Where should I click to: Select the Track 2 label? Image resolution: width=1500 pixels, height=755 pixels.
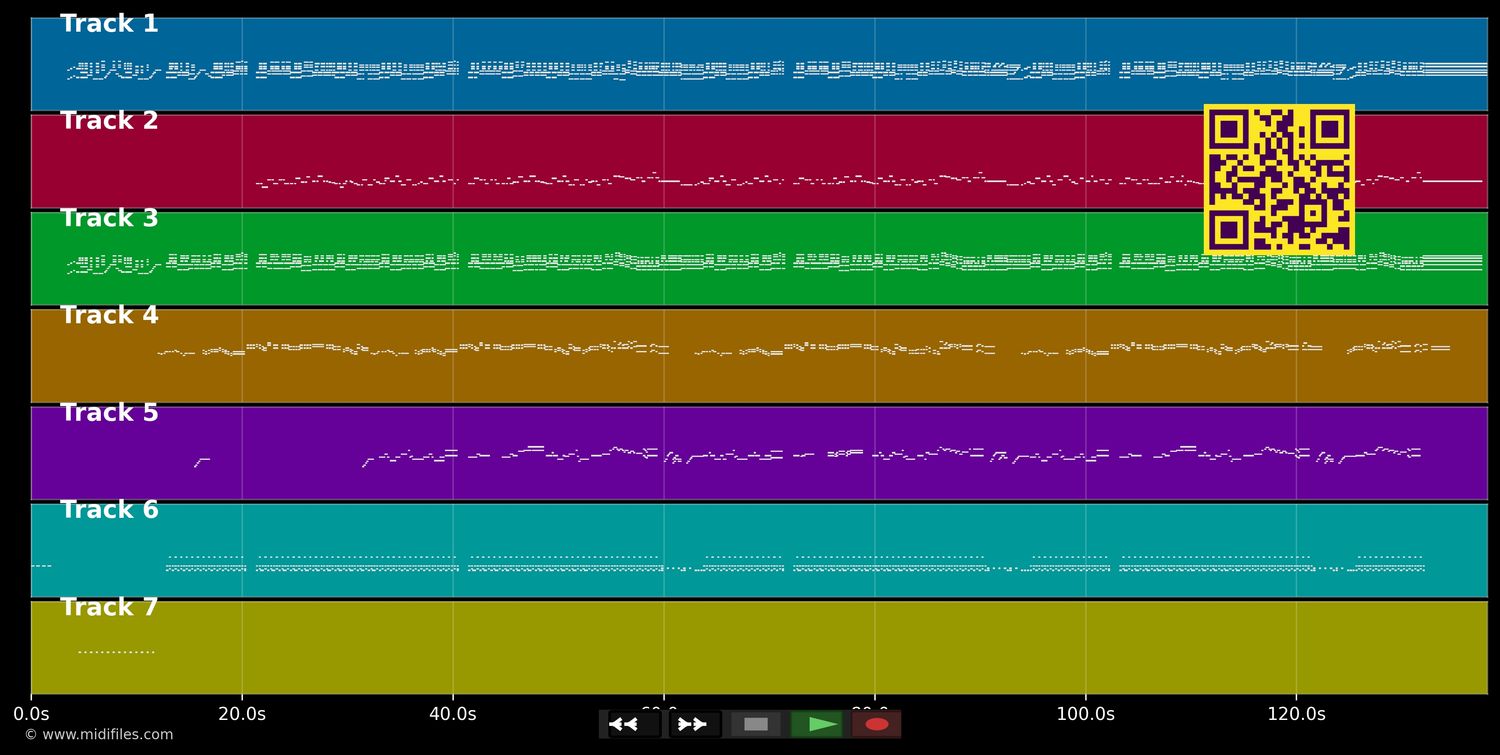[x=109, y=121]
